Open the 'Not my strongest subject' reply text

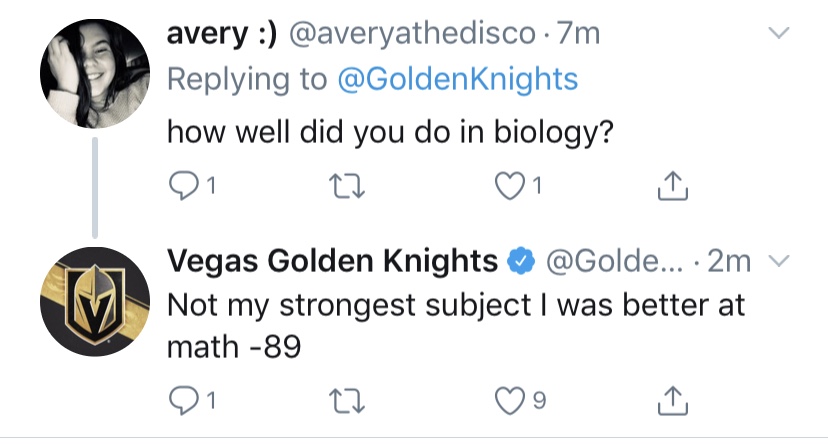456,326
